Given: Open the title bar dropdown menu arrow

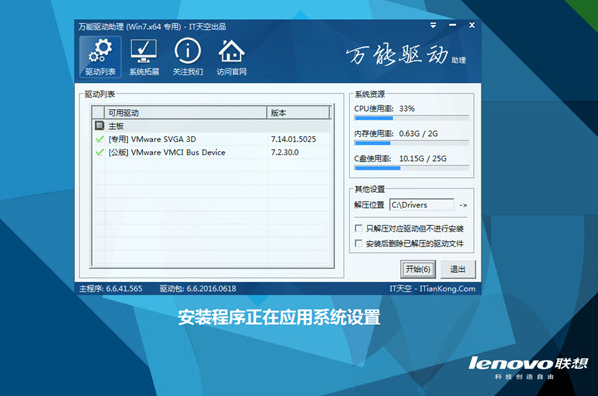Looking at the screenshot, I should (x=433, y=26).
